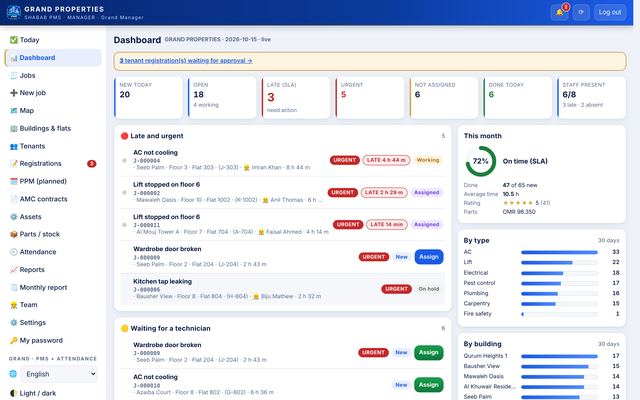Viewport: 640px width, 400px height.
Task: Click the Registrations notepad icon
Action: [14, 164]
